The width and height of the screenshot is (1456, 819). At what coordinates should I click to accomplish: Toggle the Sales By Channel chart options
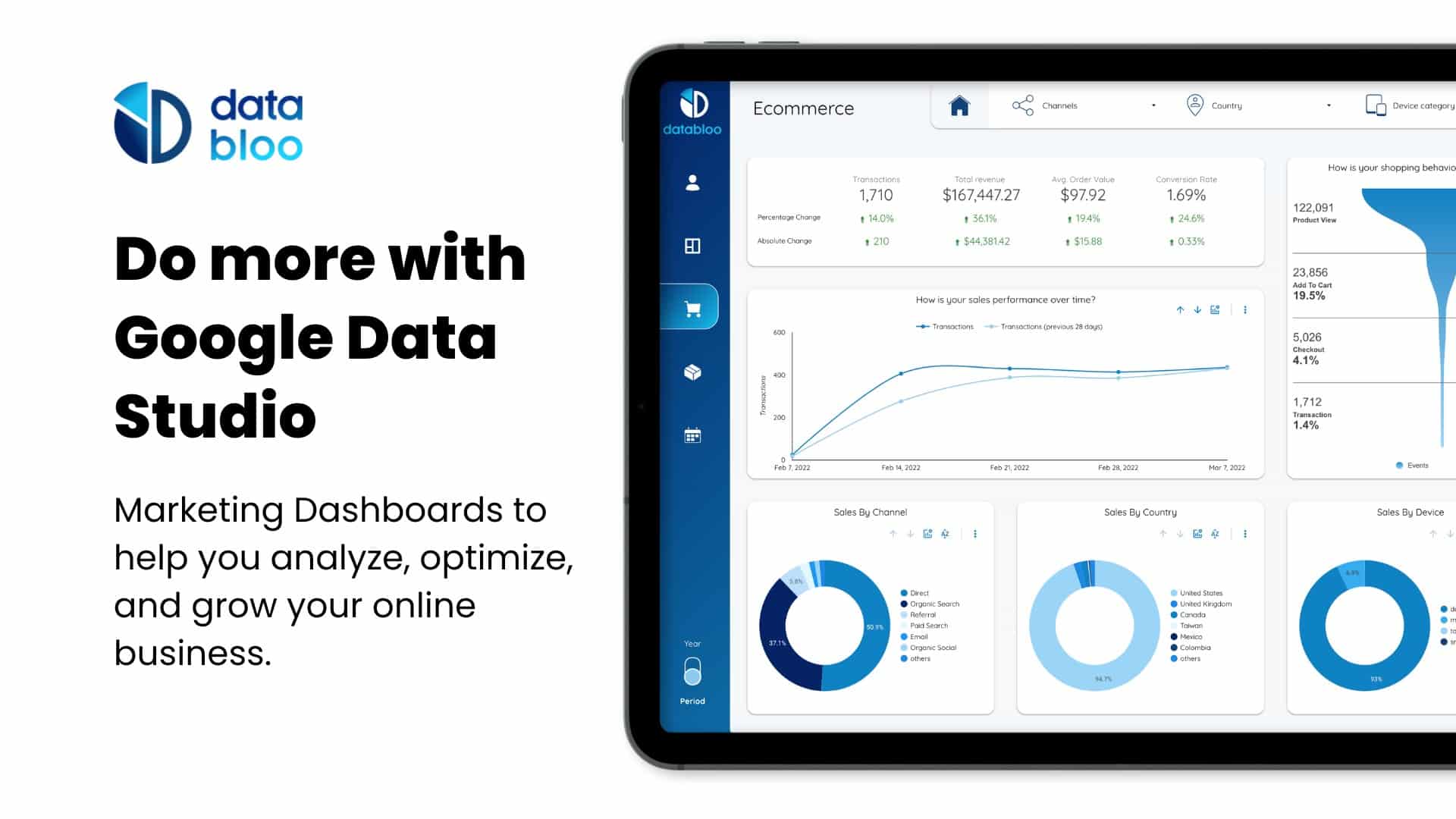click(975, 533)
